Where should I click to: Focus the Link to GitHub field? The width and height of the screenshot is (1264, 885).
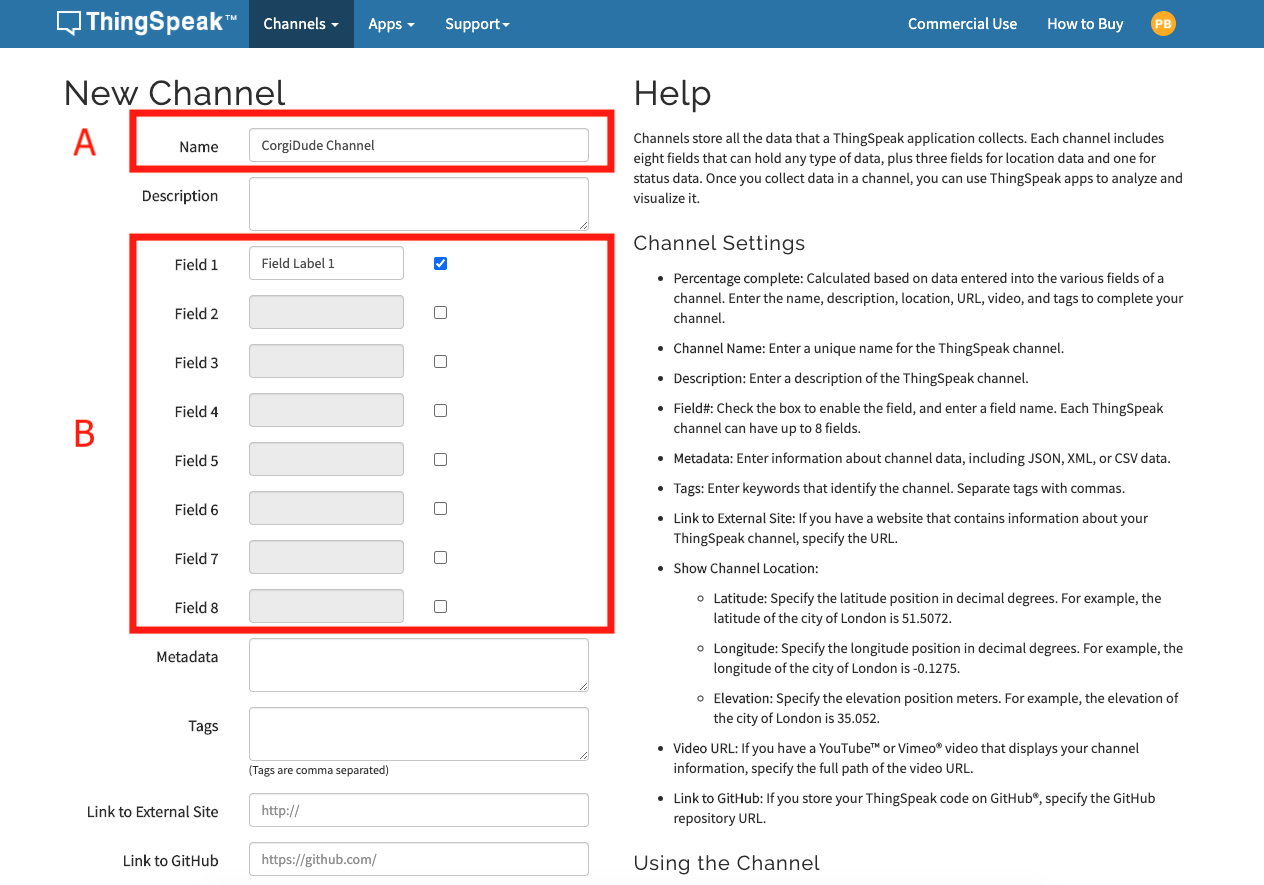(418, 859)
